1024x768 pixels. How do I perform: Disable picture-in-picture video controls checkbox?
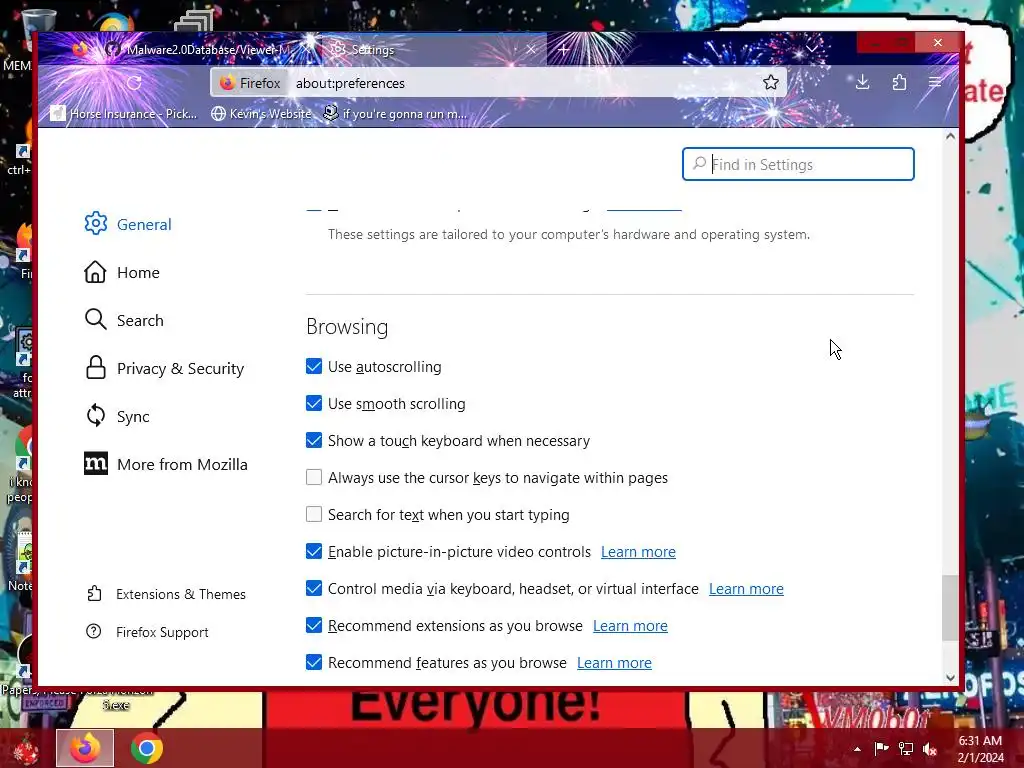314,552
